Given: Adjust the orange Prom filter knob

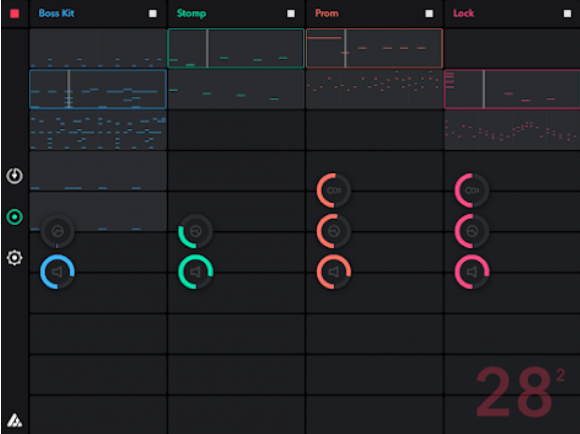Looking at the screenshot, I should pos(333,231).
